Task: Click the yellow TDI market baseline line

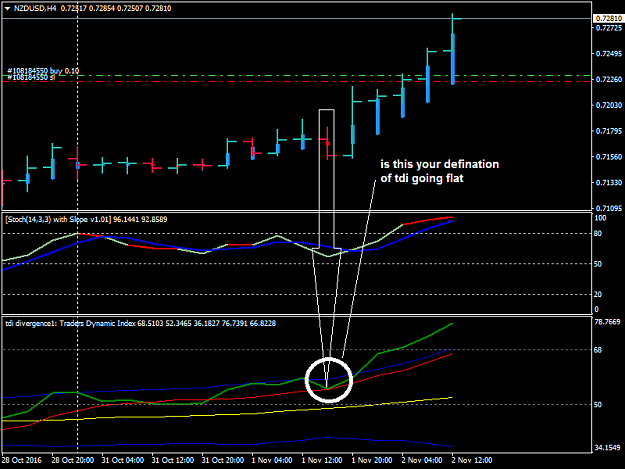Action: [227, 414]
